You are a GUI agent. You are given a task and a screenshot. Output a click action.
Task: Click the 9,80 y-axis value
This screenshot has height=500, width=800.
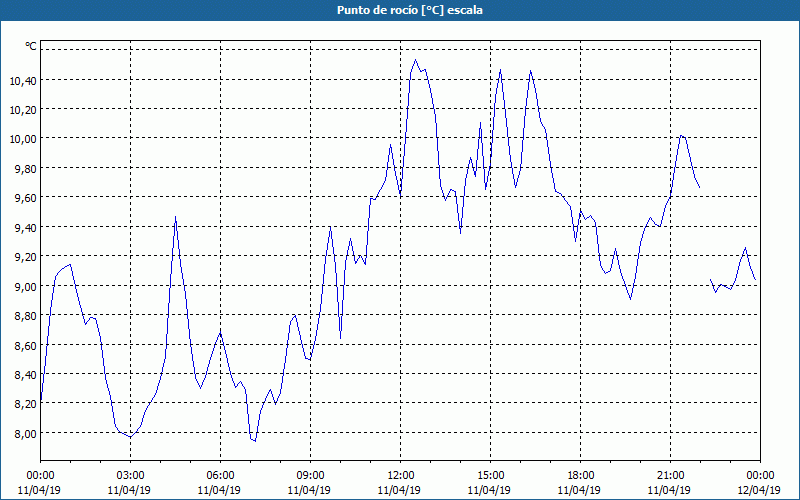(26, 168)
